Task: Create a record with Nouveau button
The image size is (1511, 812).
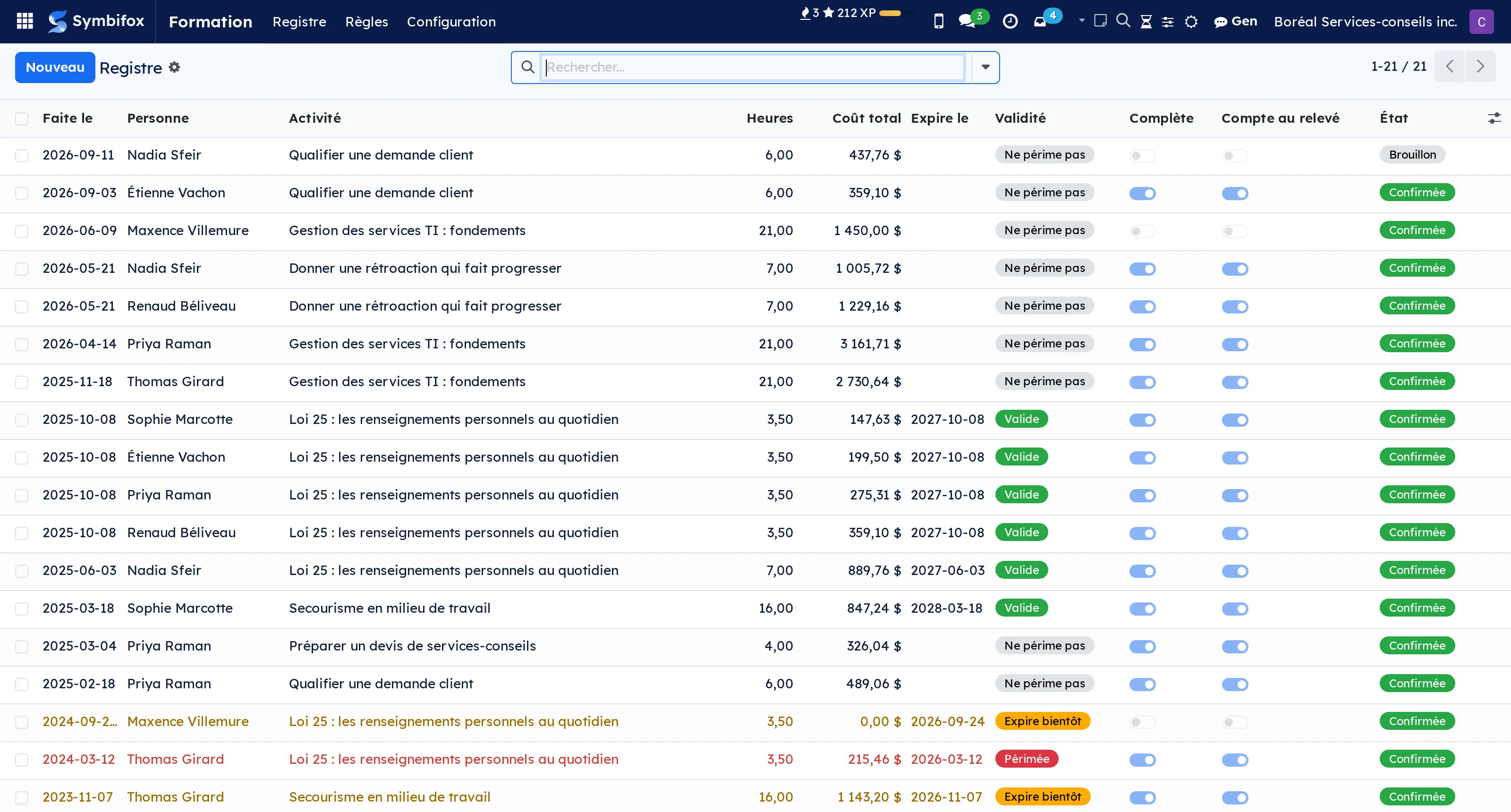Action: tap(55, 67)
